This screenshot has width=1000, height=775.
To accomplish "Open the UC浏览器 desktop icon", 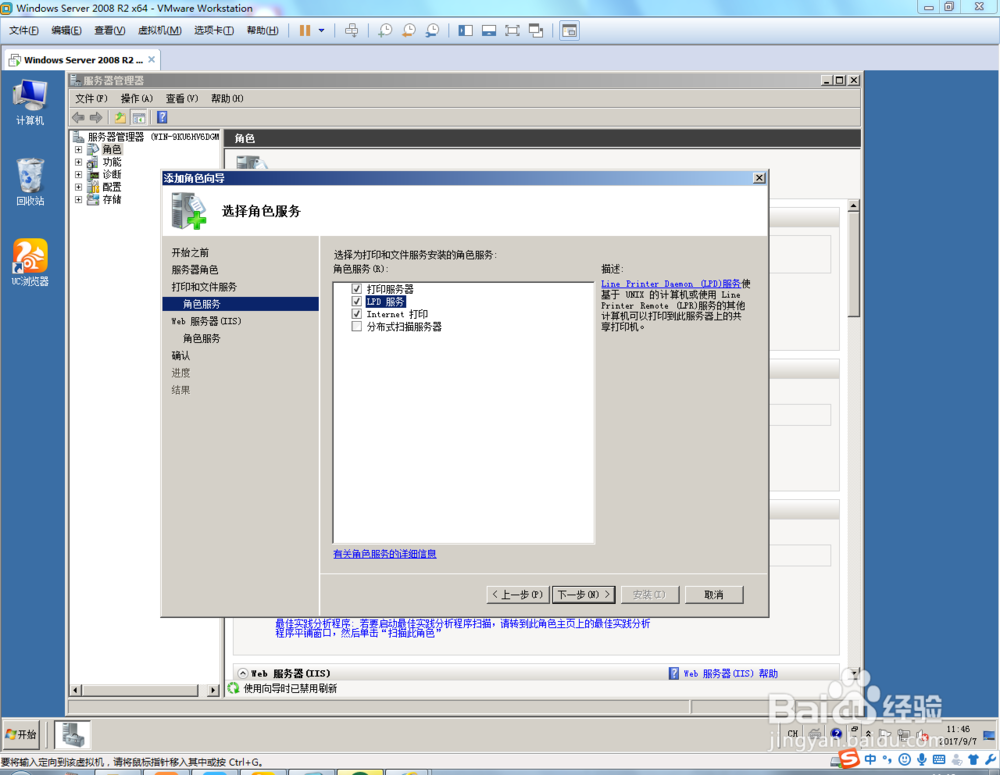I will pyautogui.click(x=30, y=262).
